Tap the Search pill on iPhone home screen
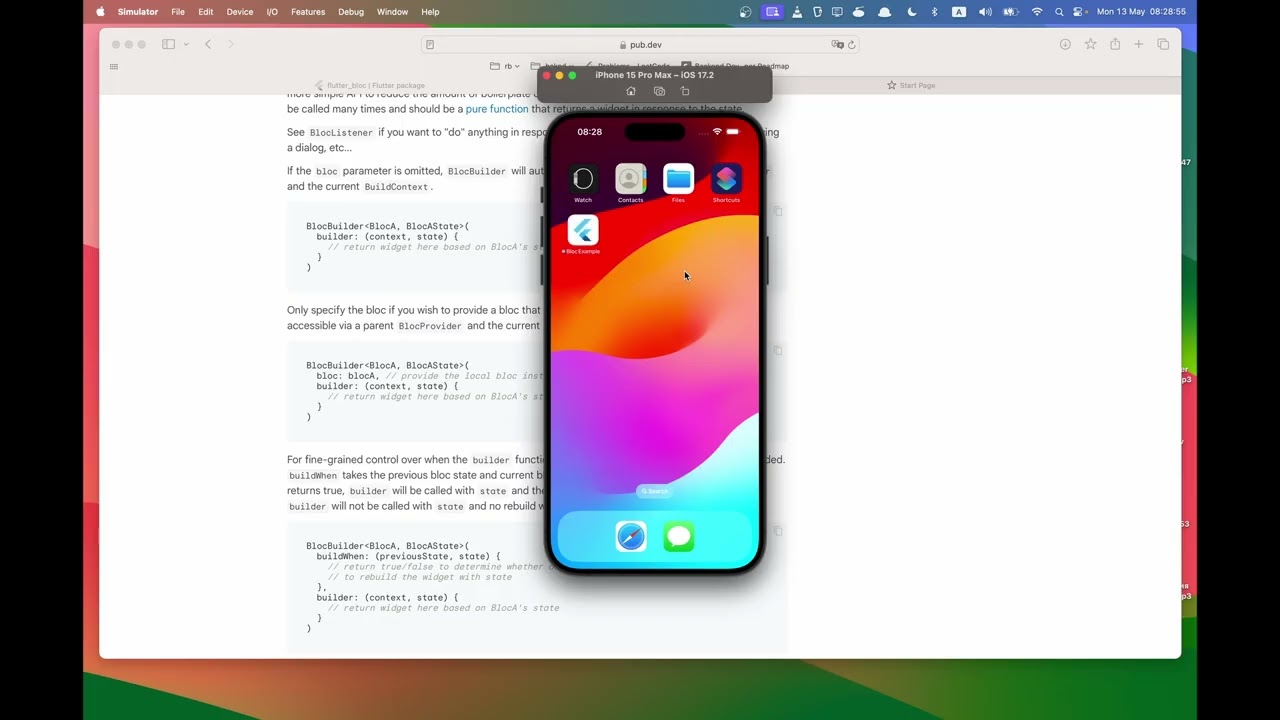 pyautogui.click(x=655, y=491)
